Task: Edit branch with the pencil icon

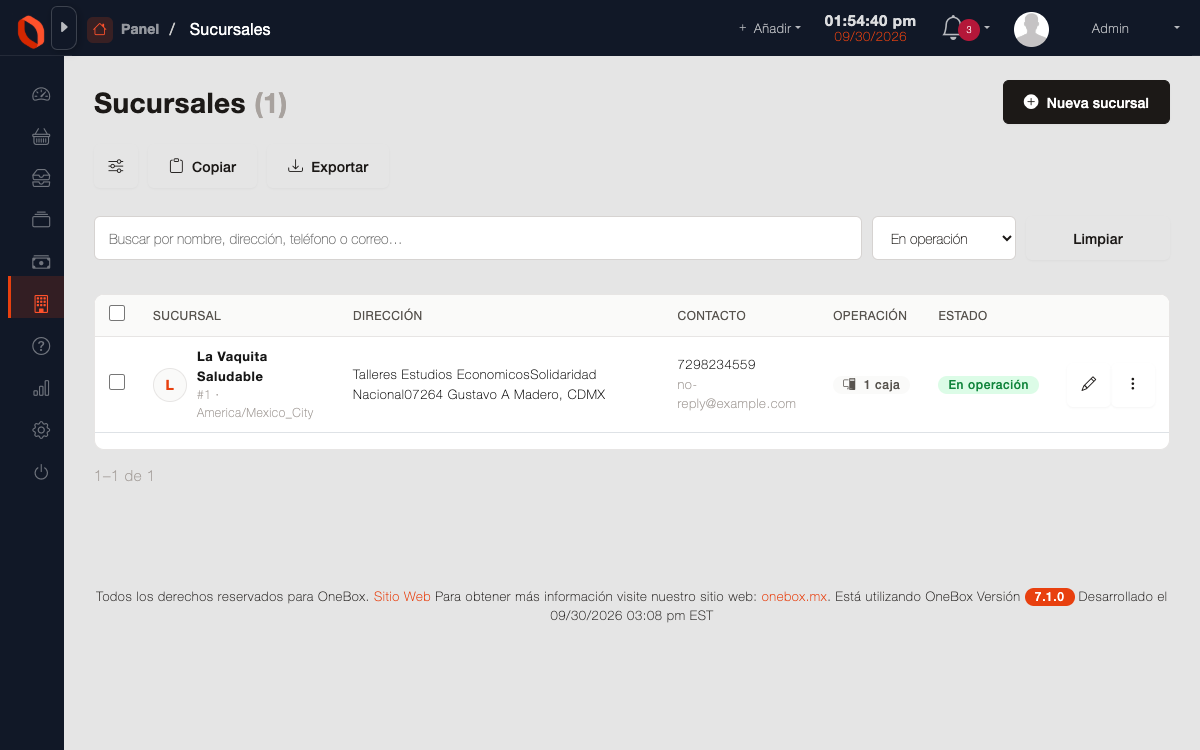Action: pos(1089,384)
